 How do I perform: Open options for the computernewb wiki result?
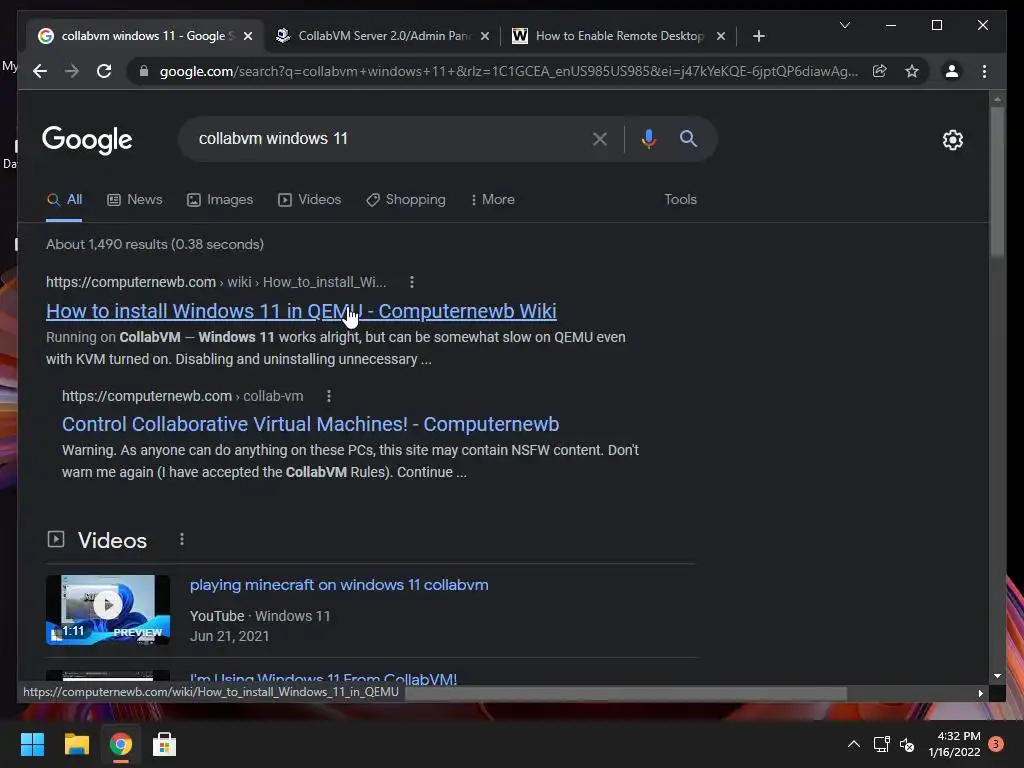pyautogui.click(x=411, y=282)
